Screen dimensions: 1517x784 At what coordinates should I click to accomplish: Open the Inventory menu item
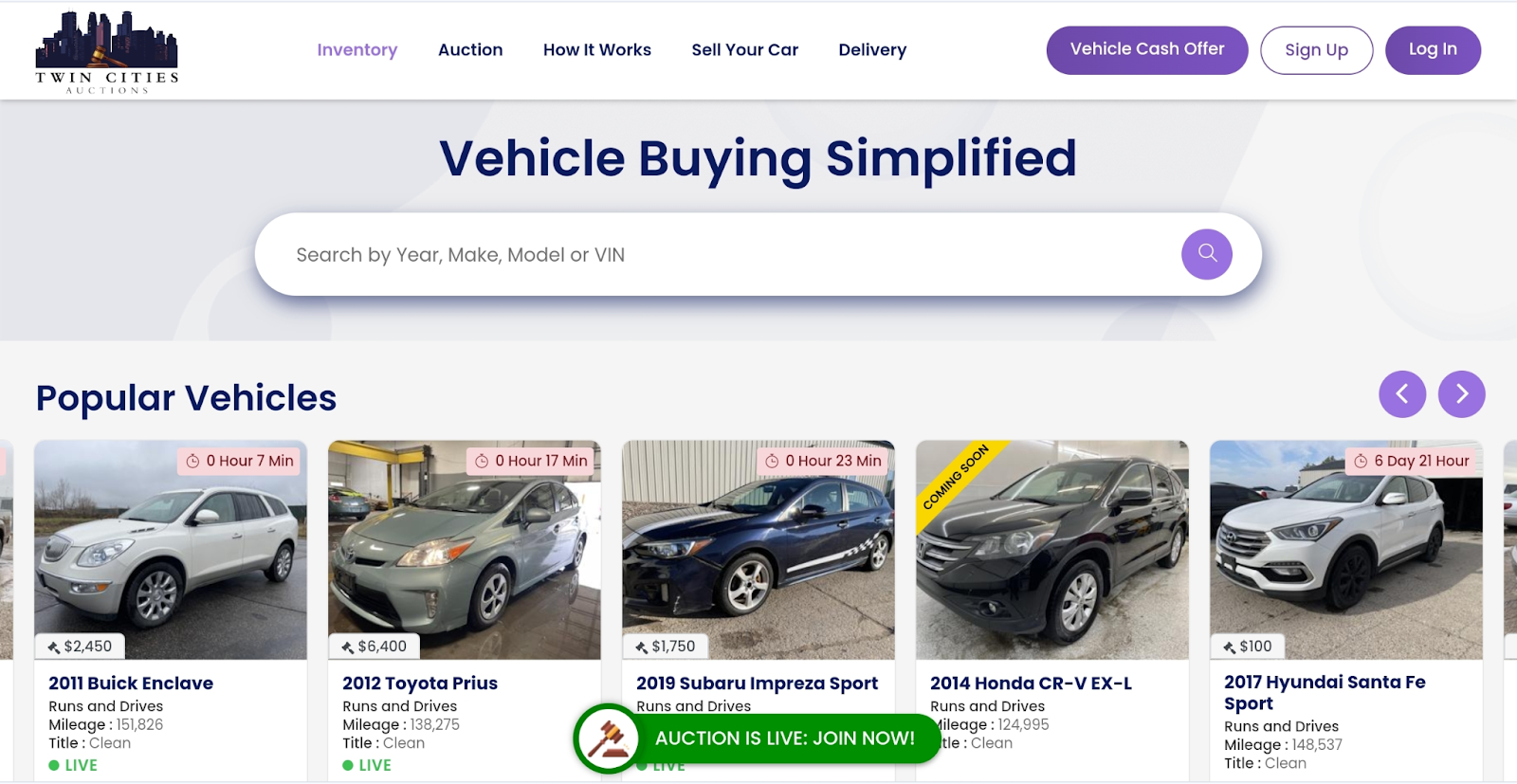click(356, 49)
